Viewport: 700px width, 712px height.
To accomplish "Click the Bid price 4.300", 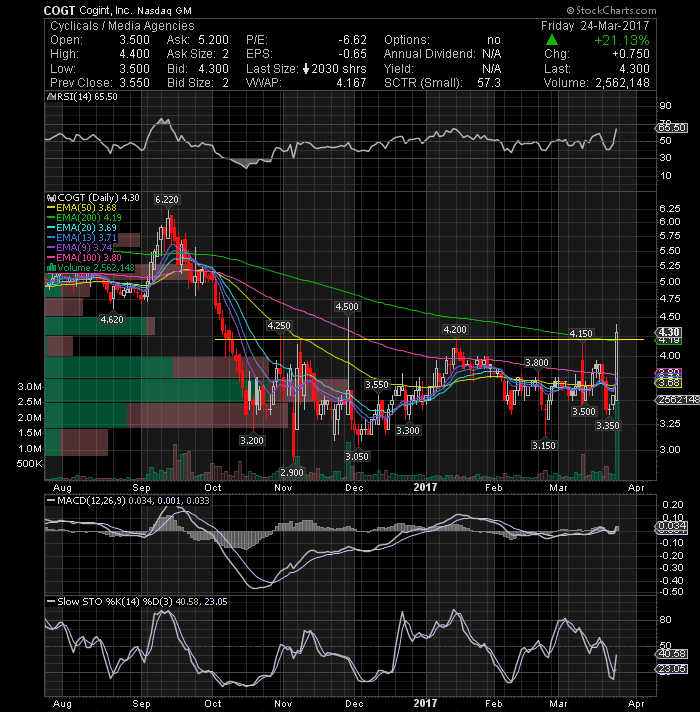I will click(213, 69).
